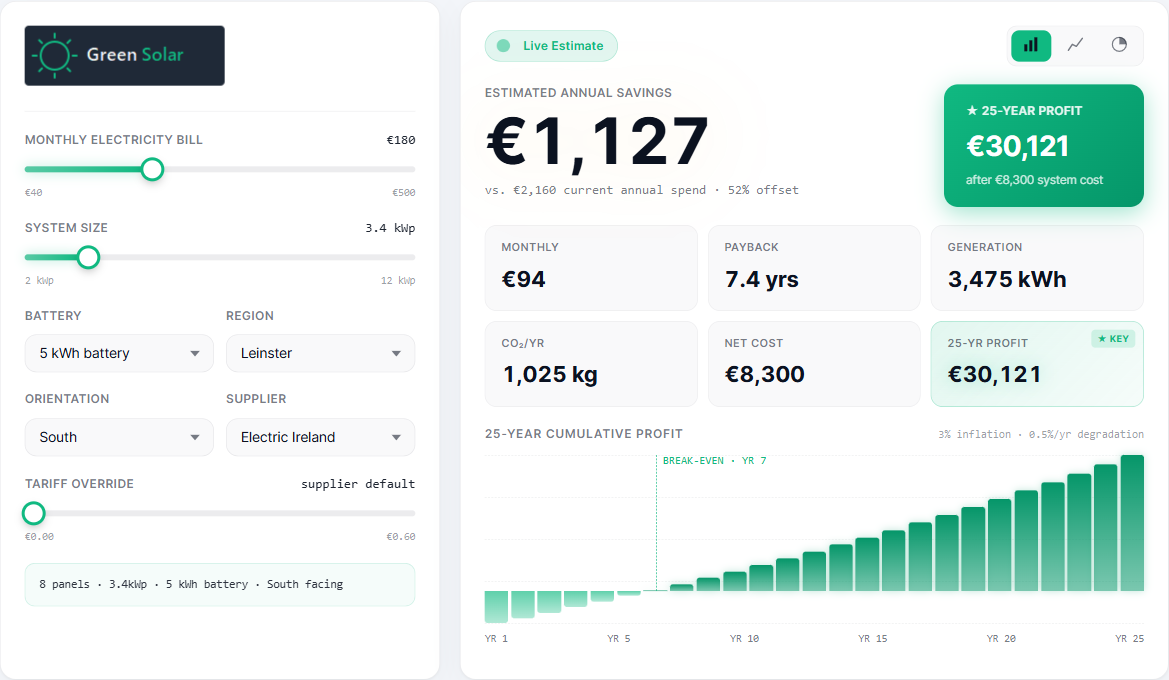Click the Monthly Electricity Bill slider handle
The height and width of the screenshot is (680, 1169).
[152, 169]
